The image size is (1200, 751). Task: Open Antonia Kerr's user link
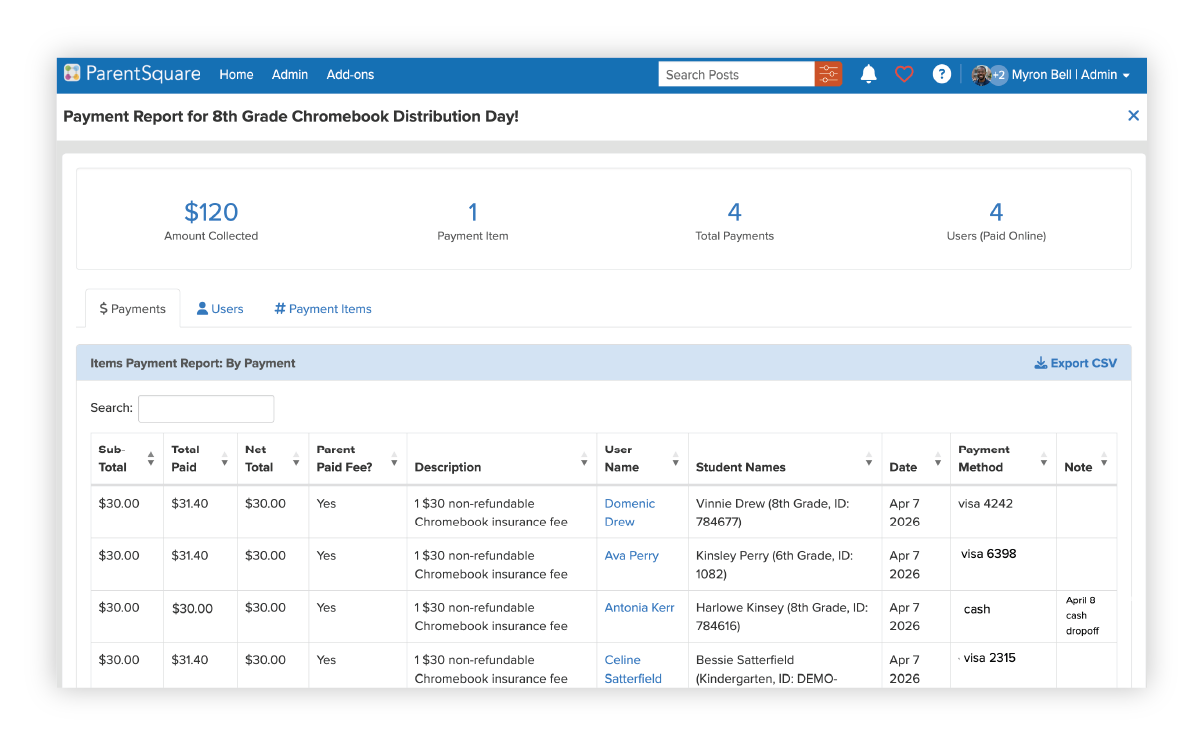[639, 607]
